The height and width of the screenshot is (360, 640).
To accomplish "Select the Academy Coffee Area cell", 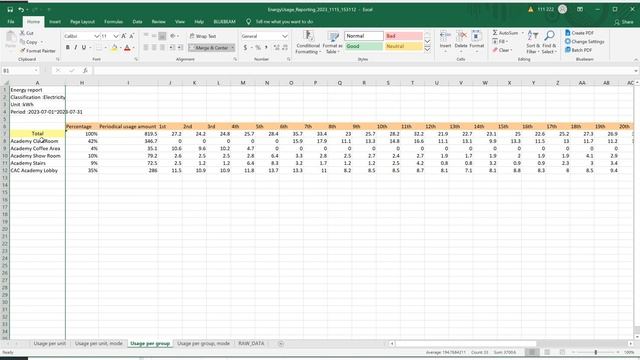I will click(37, 149).
